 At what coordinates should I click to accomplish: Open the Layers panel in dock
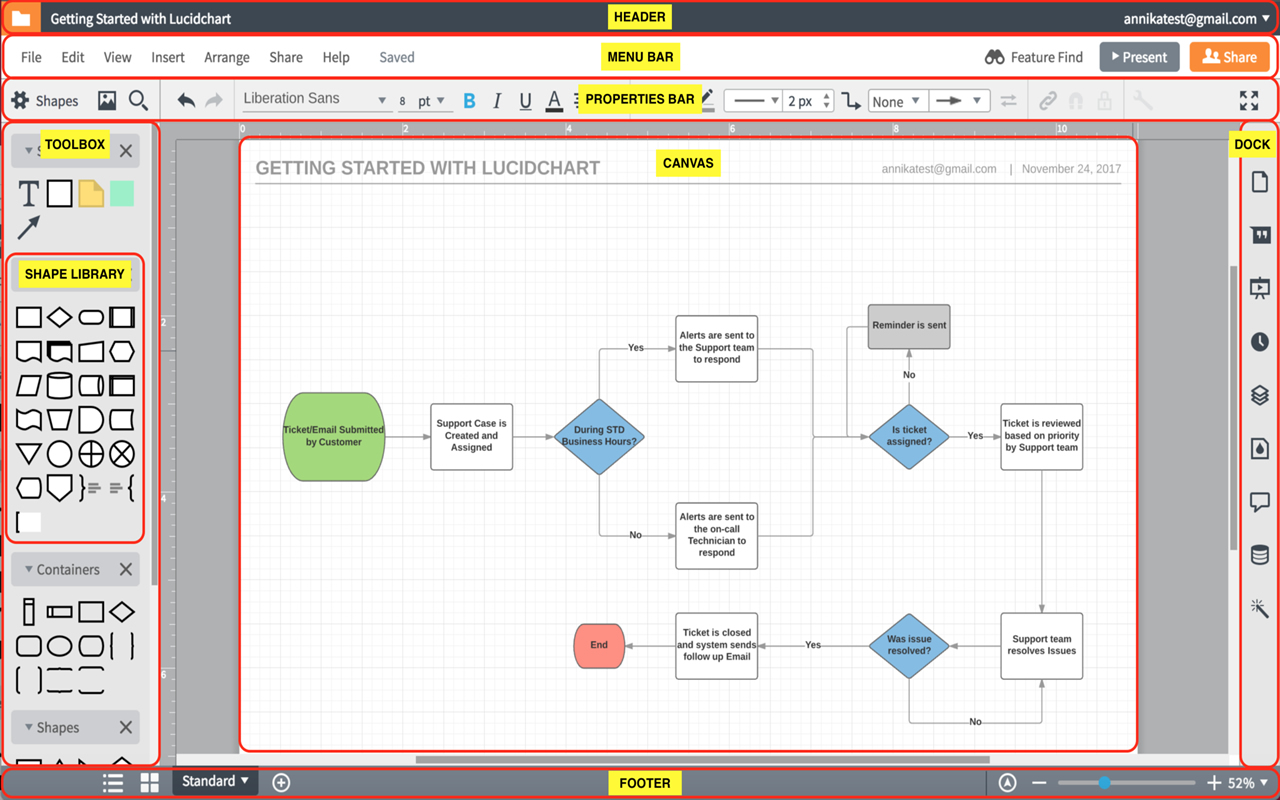tap(1259, 395)
